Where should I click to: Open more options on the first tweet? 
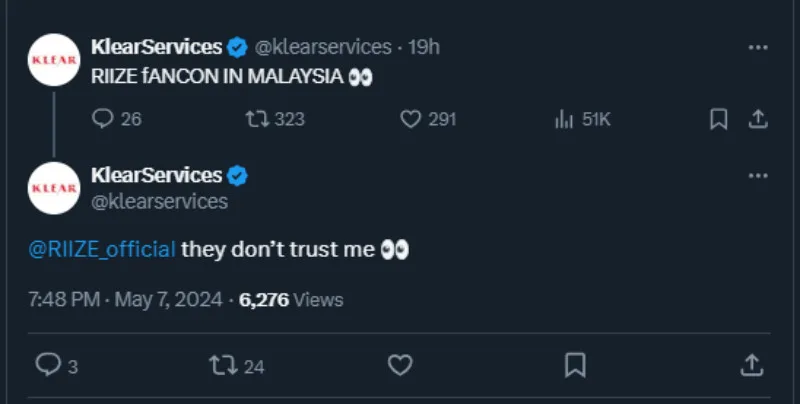[x=758, y=47]
